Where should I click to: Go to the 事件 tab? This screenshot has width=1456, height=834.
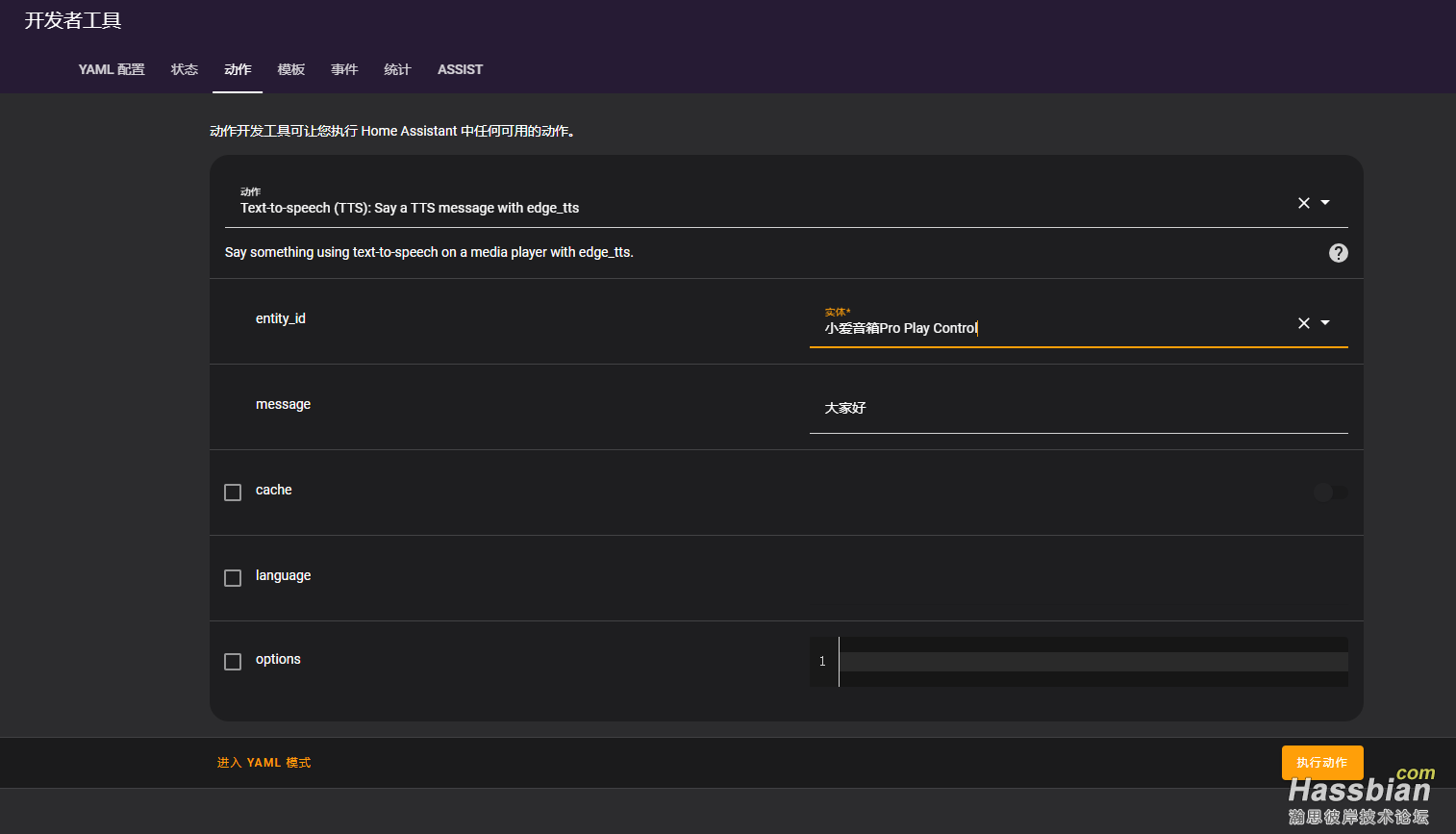[344, 69]
